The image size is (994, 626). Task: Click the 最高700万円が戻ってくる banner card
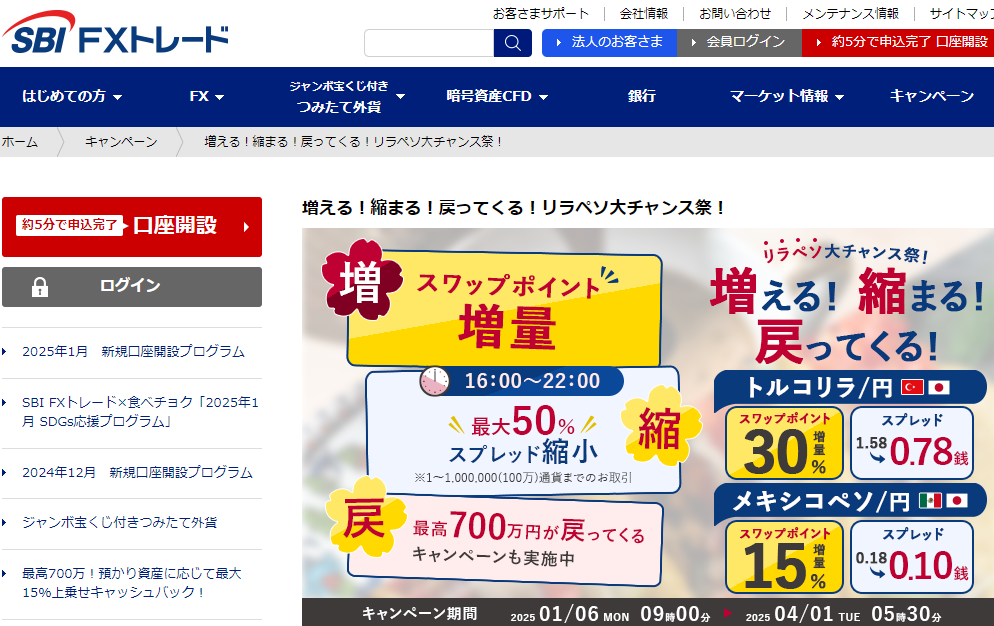(505, 542)
